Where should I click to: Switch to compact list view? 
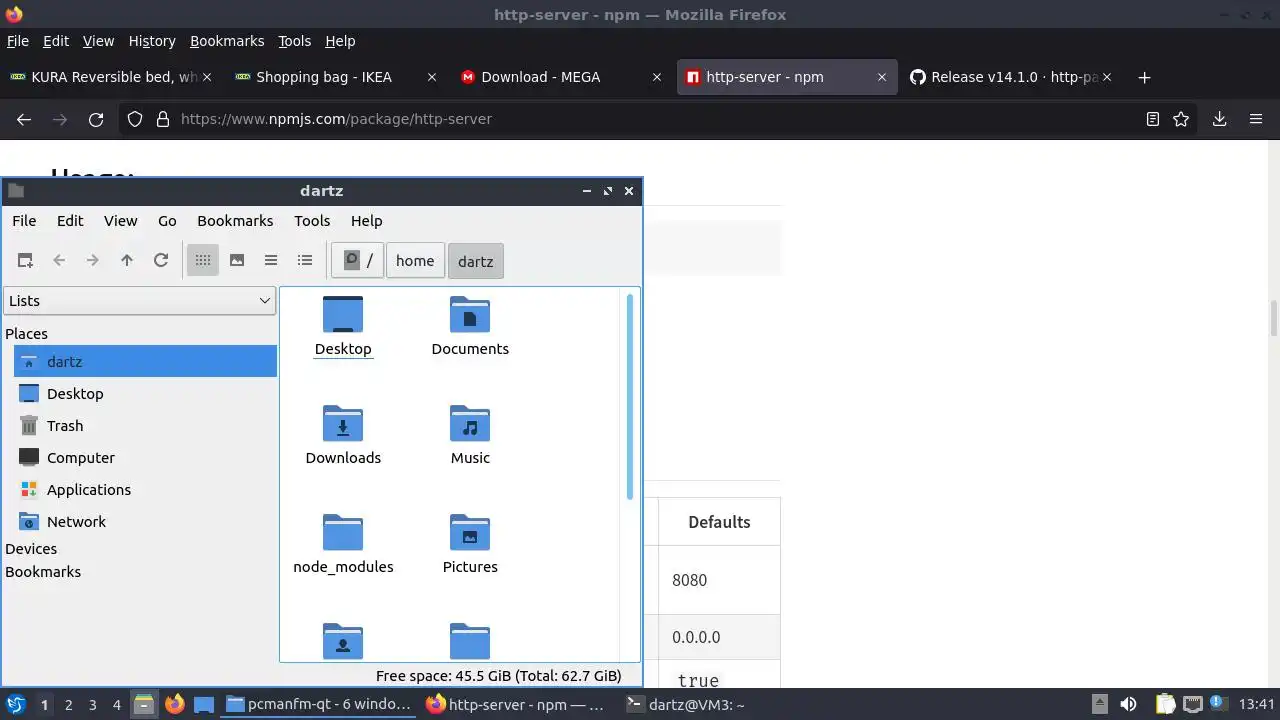pyautogui.click(x=271, y=260)
